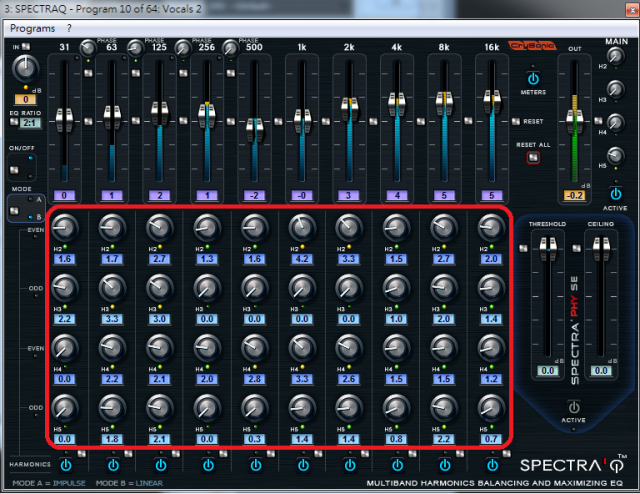Click the MODE A/B switch button
Image resolution: width=640 pixels, height=494 pixels.
pos(14,211)
